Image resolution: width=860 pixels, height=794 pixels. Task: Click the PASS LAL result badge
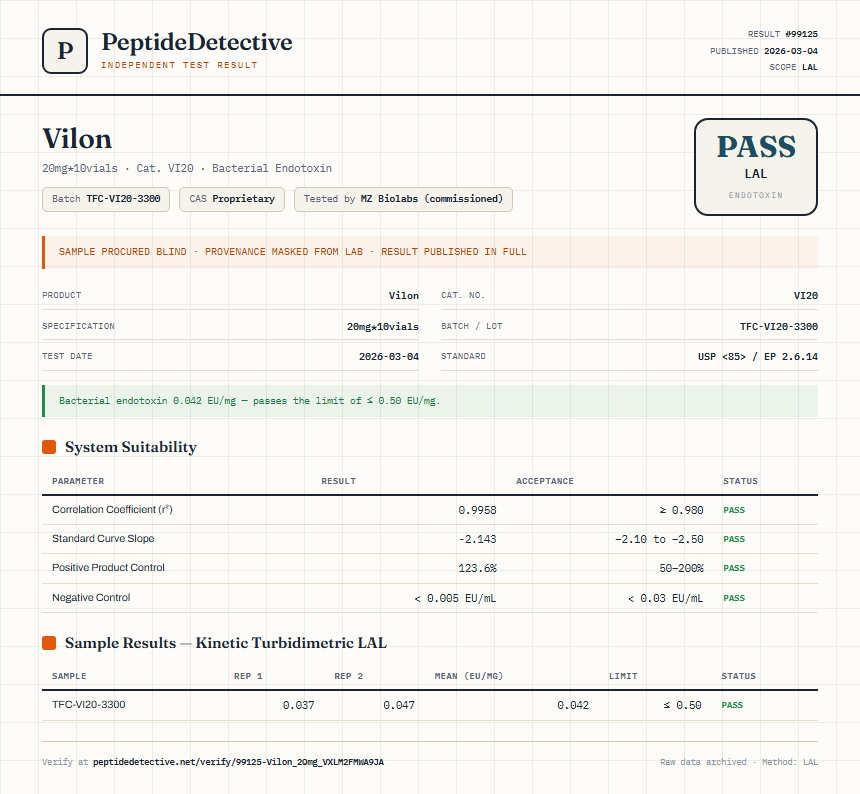(x=756, y=167)
